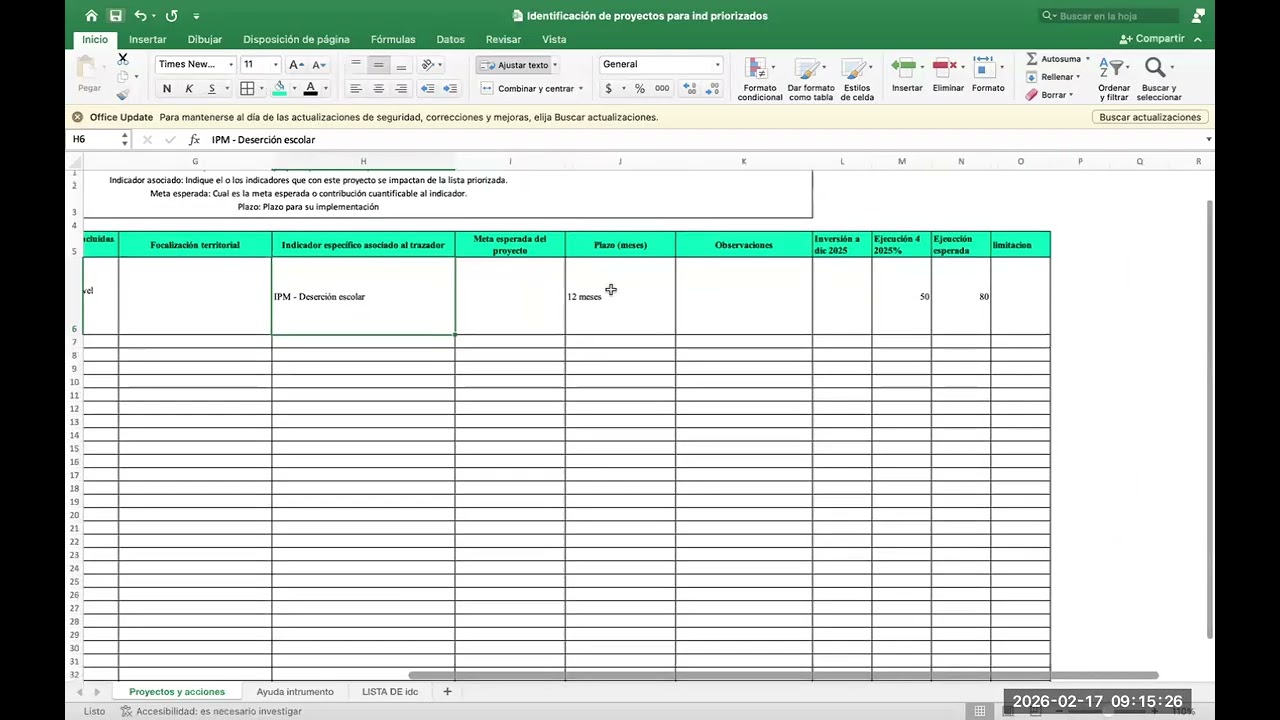Apply percent style format
The image size is (1280, 720).
(640, 89)
